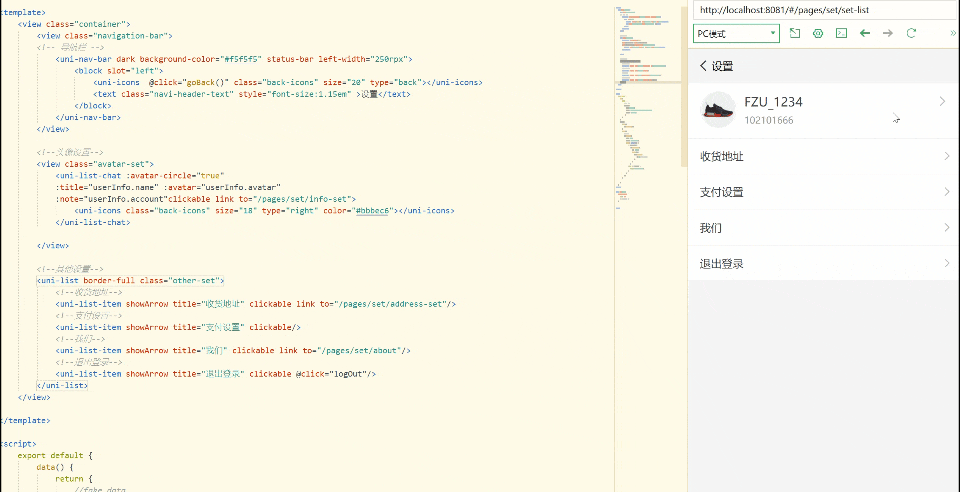Click the localhost URL address field
960x492 pixels.
(827, 10)
